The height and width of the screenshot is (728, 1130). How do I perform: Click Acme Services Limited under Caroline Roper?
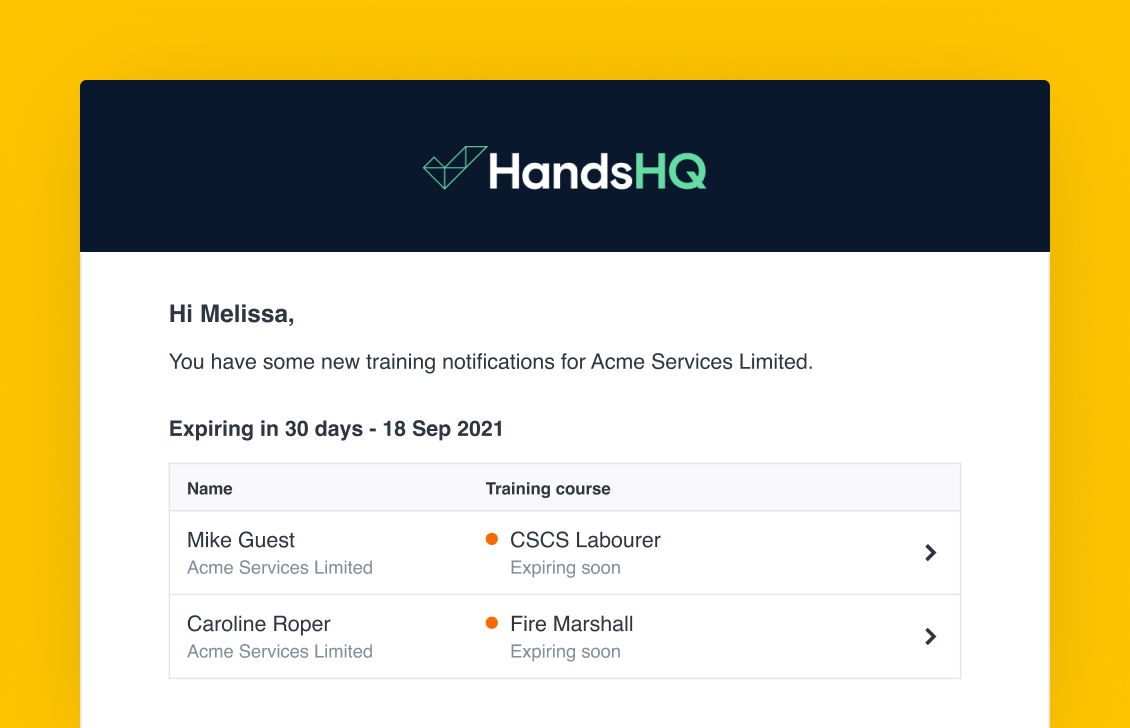[x=280, y=652]
